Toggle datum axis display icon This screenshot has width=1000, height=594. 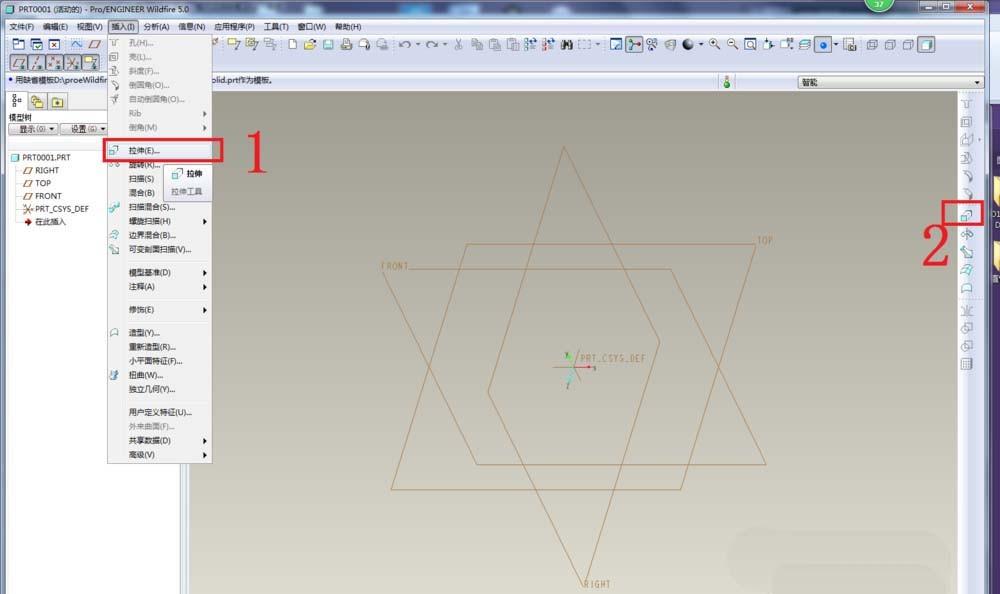(35, 62)
